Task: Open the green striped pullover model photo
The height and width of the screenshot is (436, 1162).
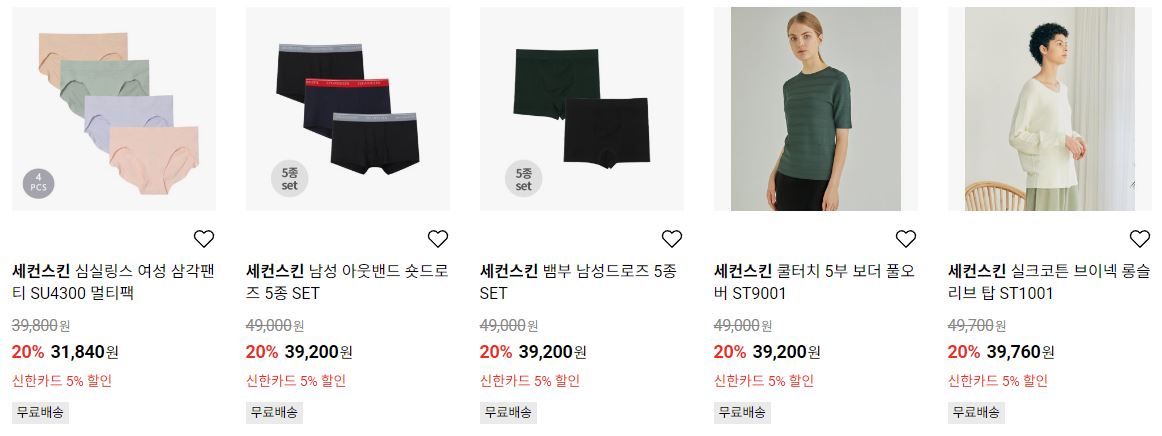Action: [815, 109]
